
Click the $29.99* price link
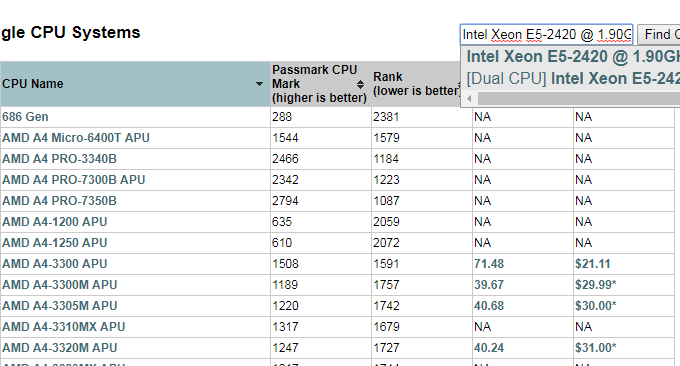[x=595, y=284]
